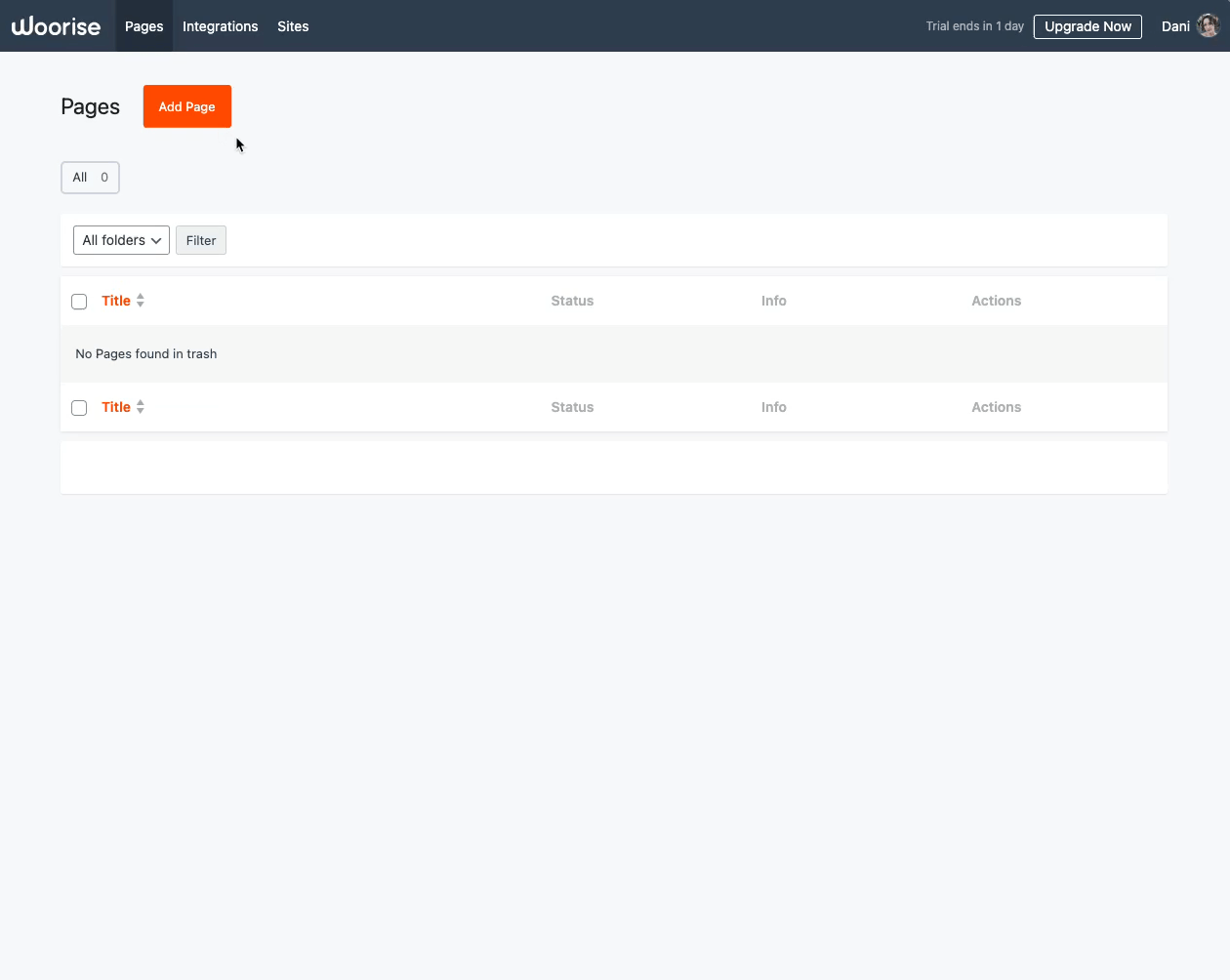1230x980 pixels.
Task: Expand the All folders dropdown
Action: coord(121,240)
